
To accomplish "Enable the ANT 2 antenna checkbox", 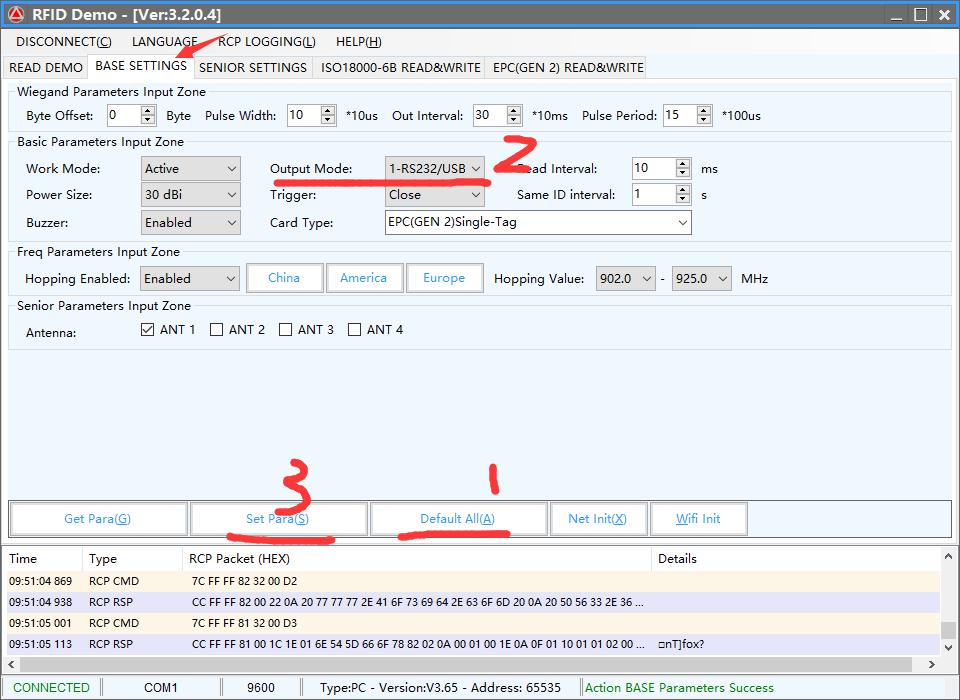I will coord(217,330).
